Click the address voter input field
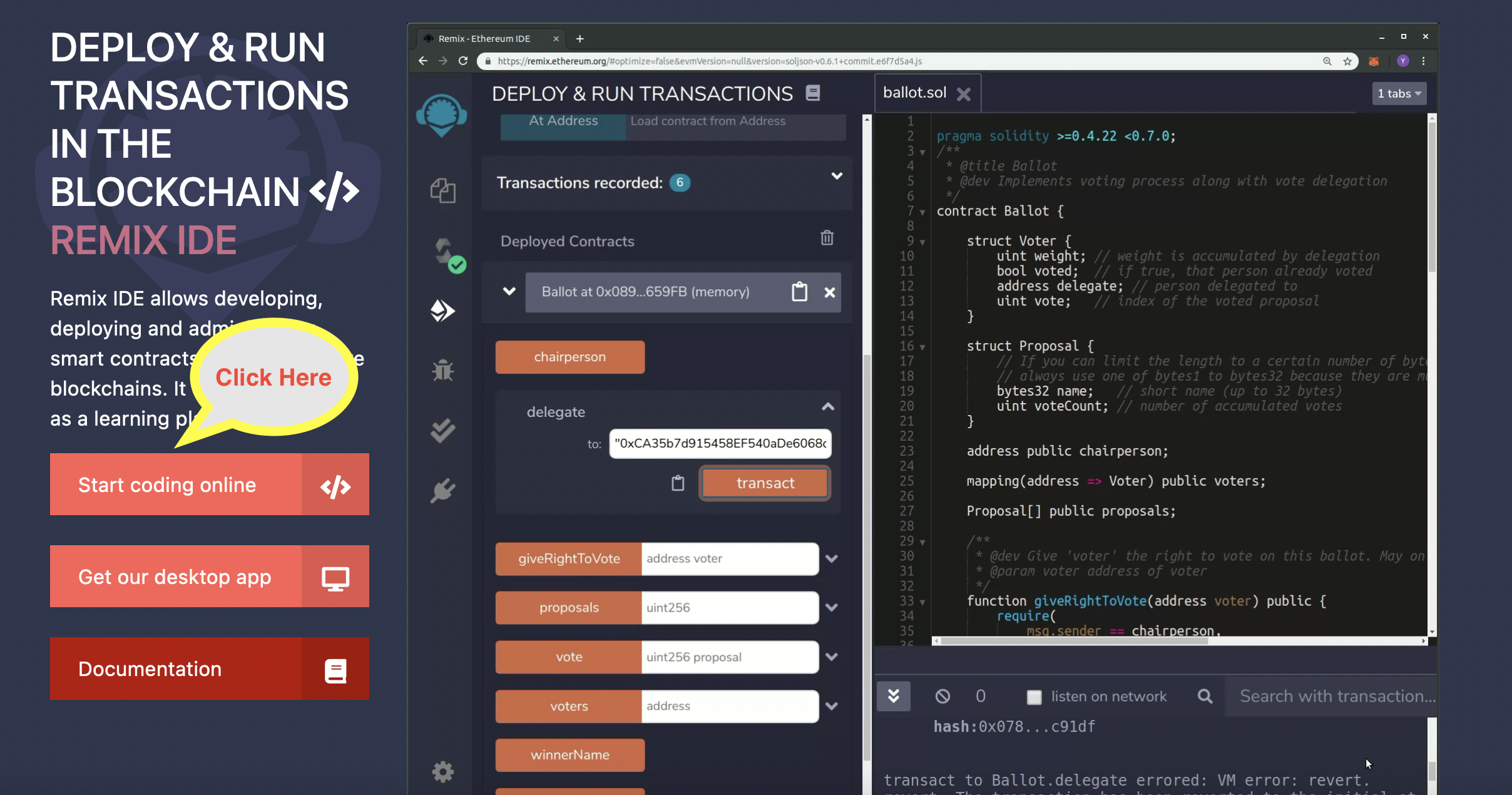 tap(730, 558)
